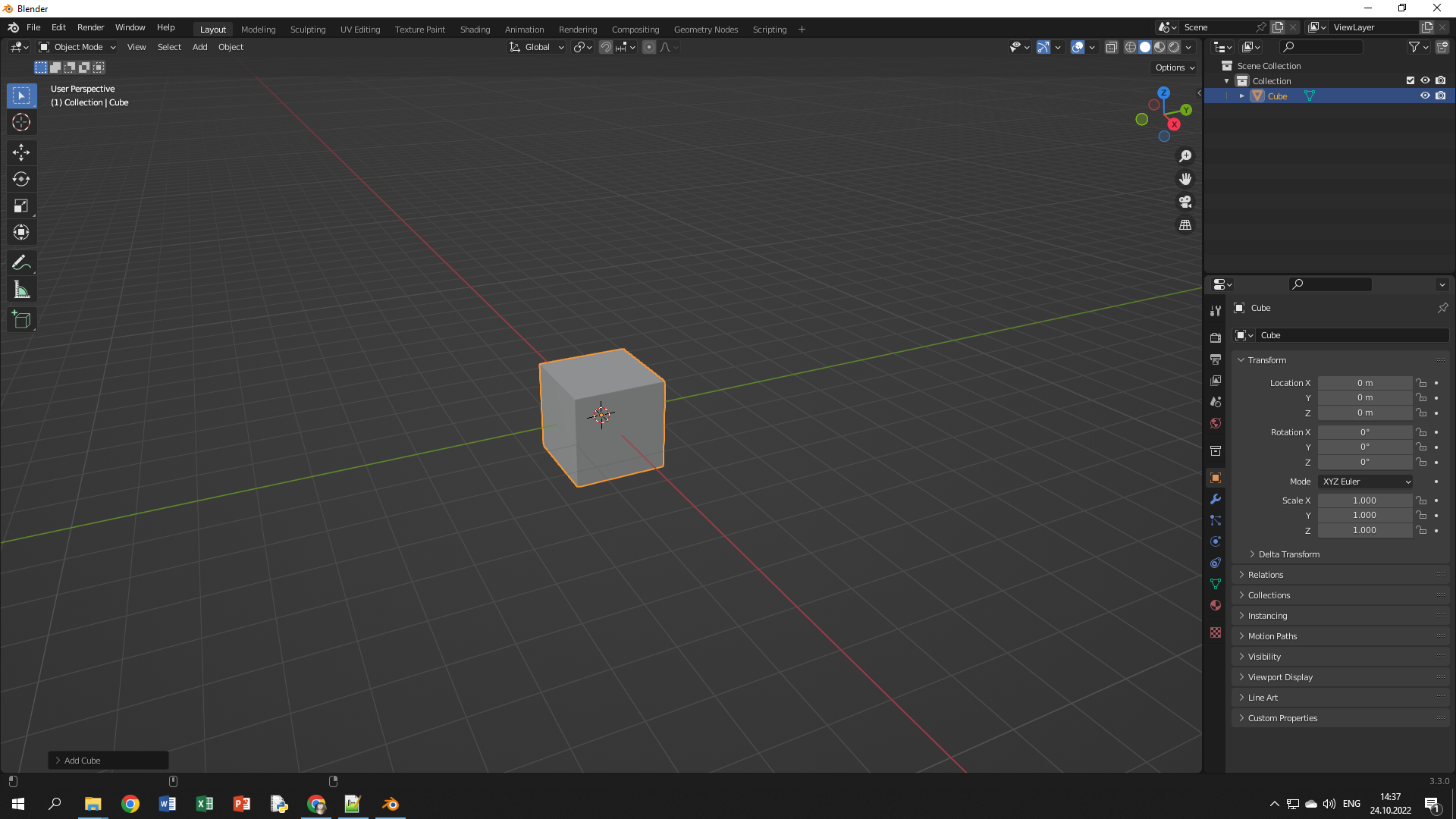Click new collection icon in outliner
1456x819 pixels.
pyautogui.click(x=1442, y=47)
